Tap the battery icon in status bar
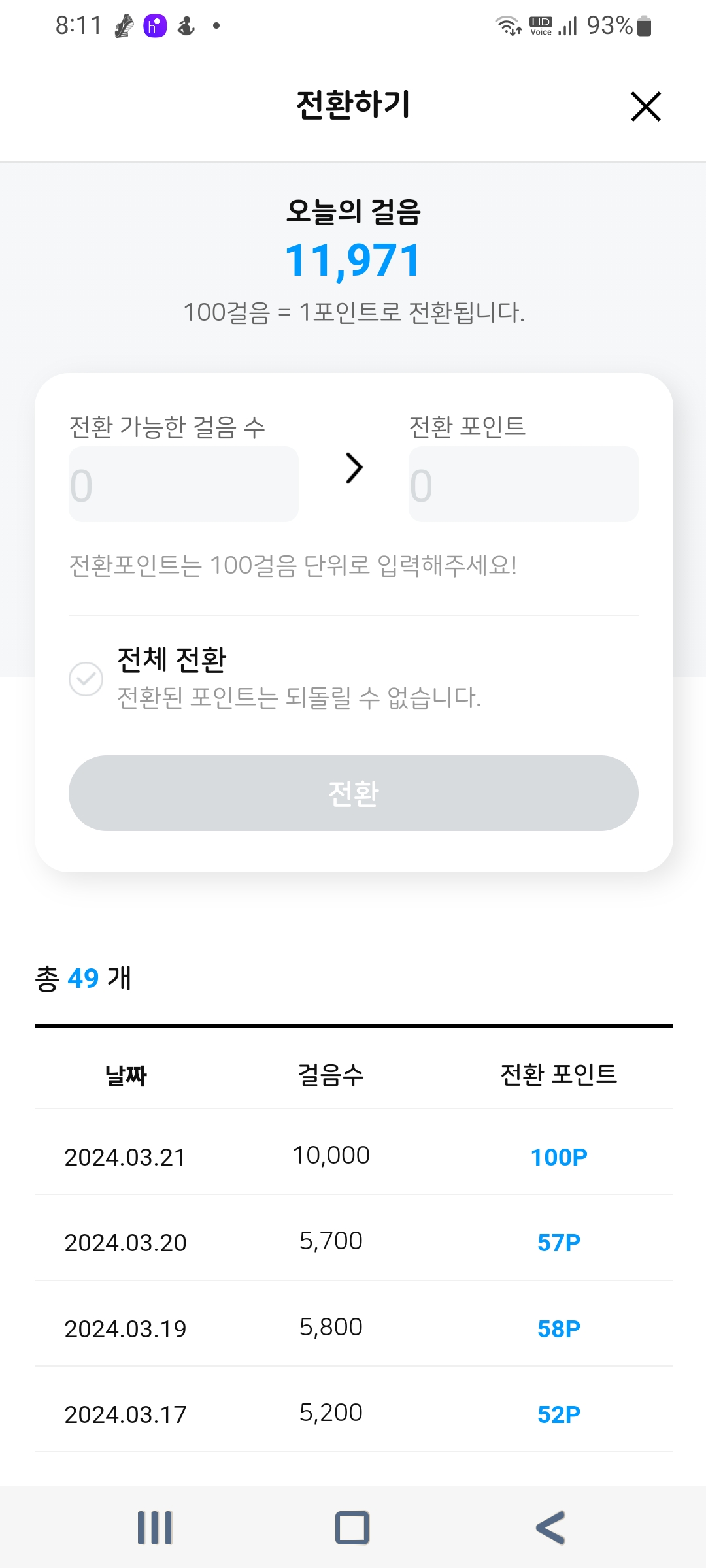The image size is (706, 1568). tap(644, 26)
